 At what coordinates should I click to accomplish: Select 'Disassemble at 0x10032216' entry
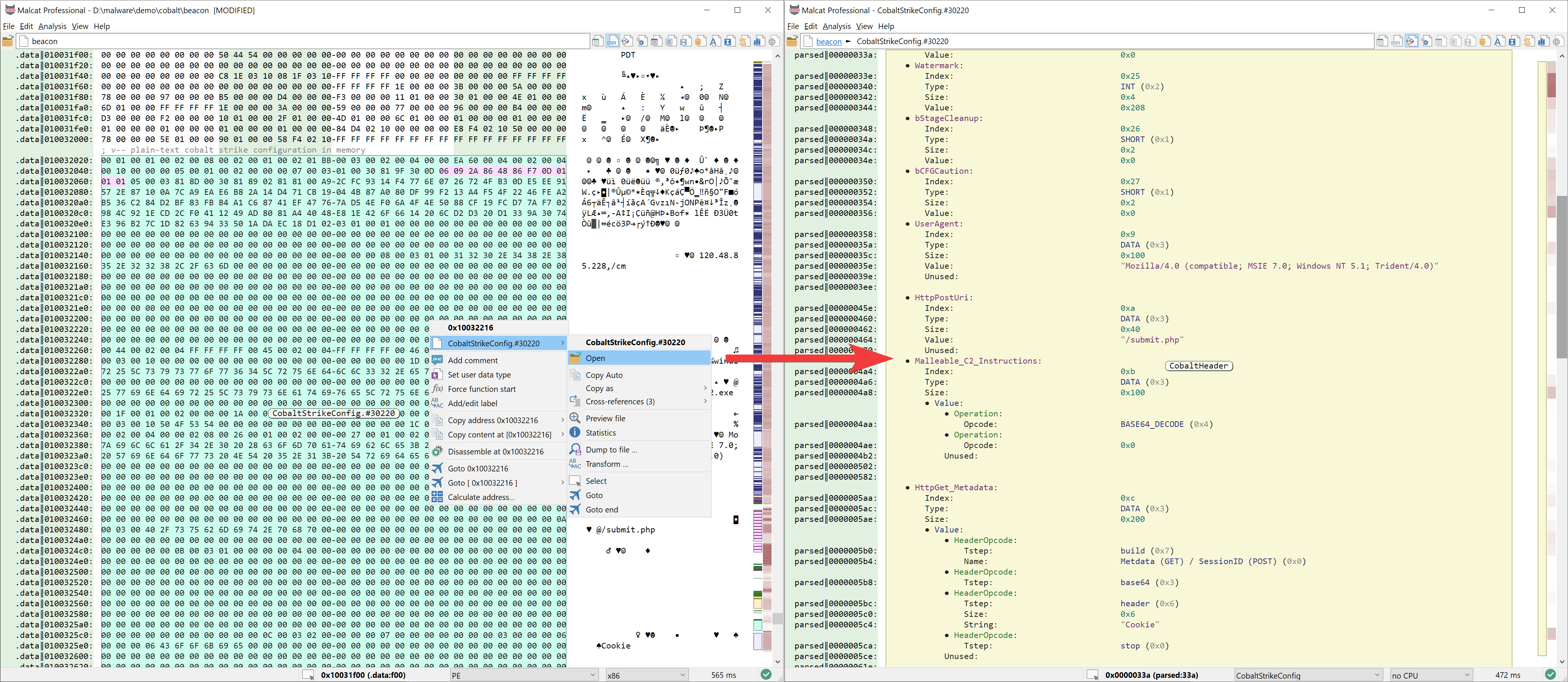pyautogui.click(x=498, y=452)
